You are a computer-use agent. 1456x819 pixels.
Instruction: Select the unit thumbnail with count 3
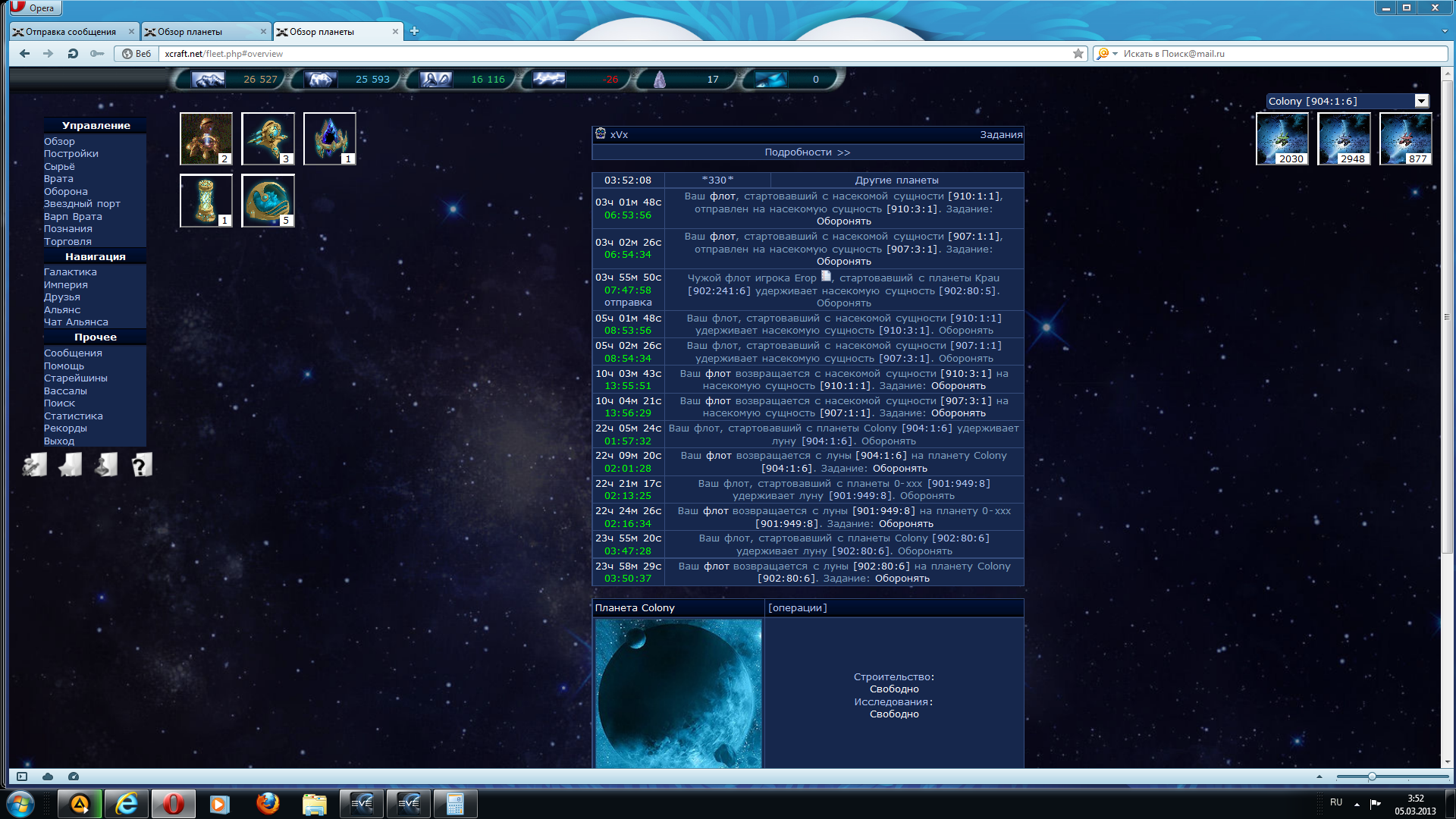[x=268, y=139]
